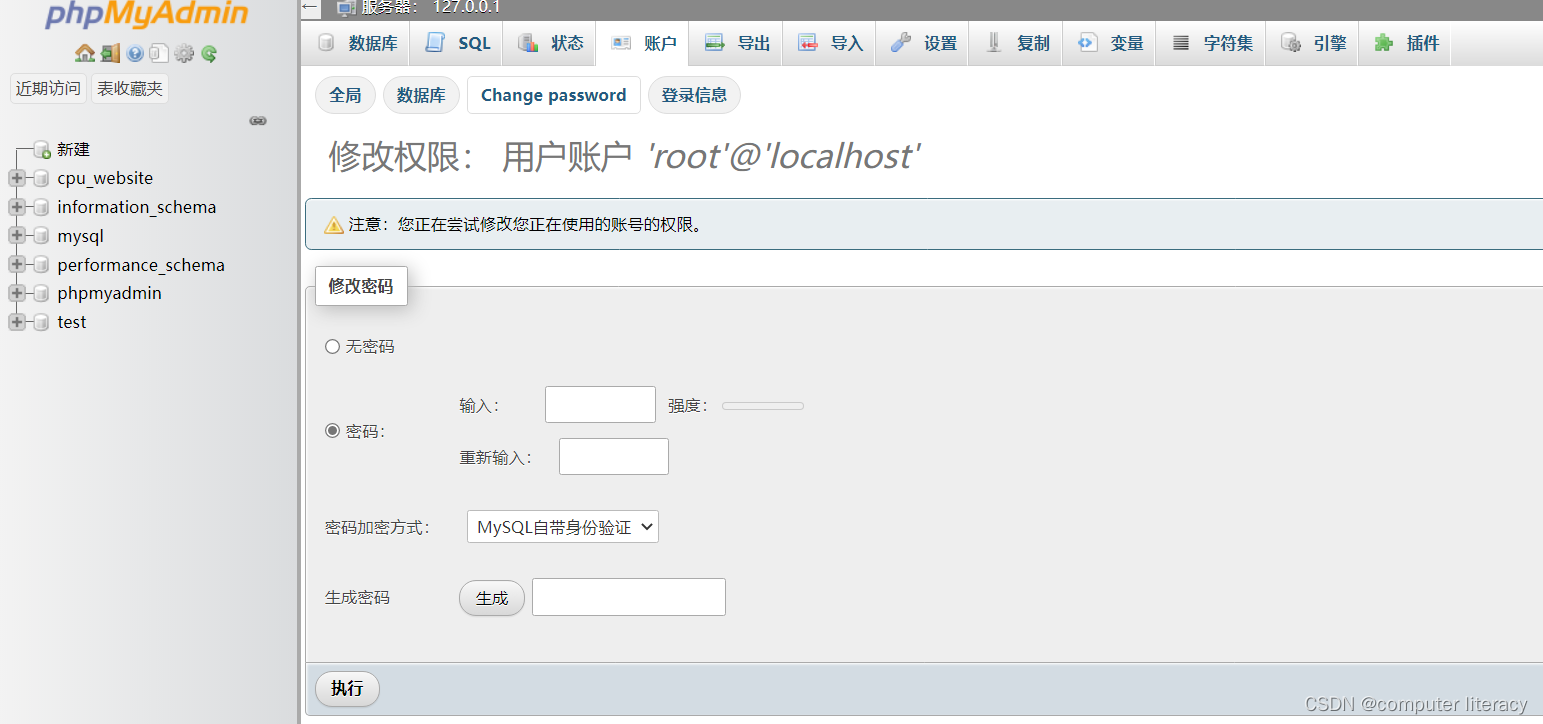
Task: Click the password 强度 strength meter
Action: click(x=763, y=406)
